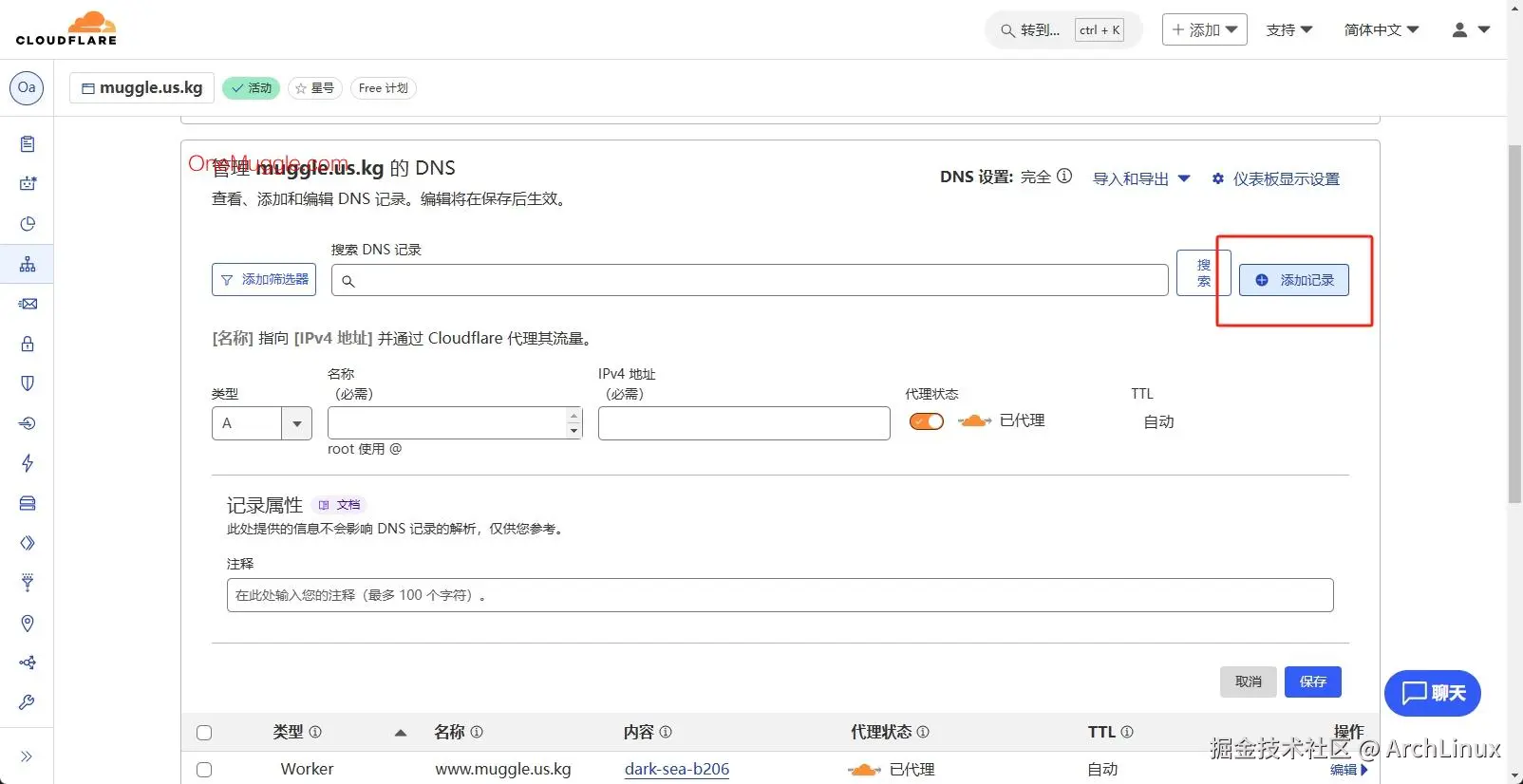1523x784 pixels.
Task: Open the Caching drive sidebar icon
Action: [x=28, y=503]
